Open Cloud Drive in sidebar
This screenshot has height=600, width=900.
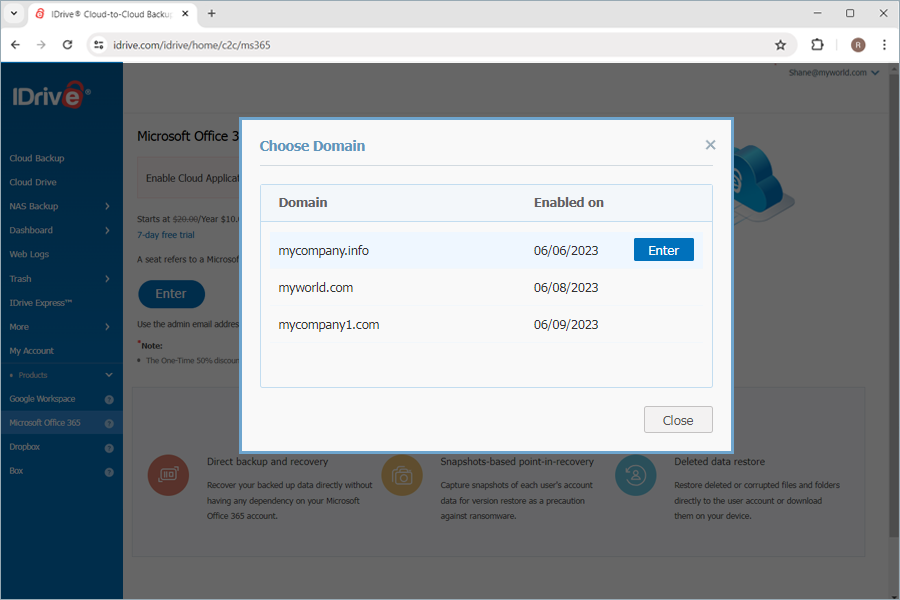pos(33,182)
